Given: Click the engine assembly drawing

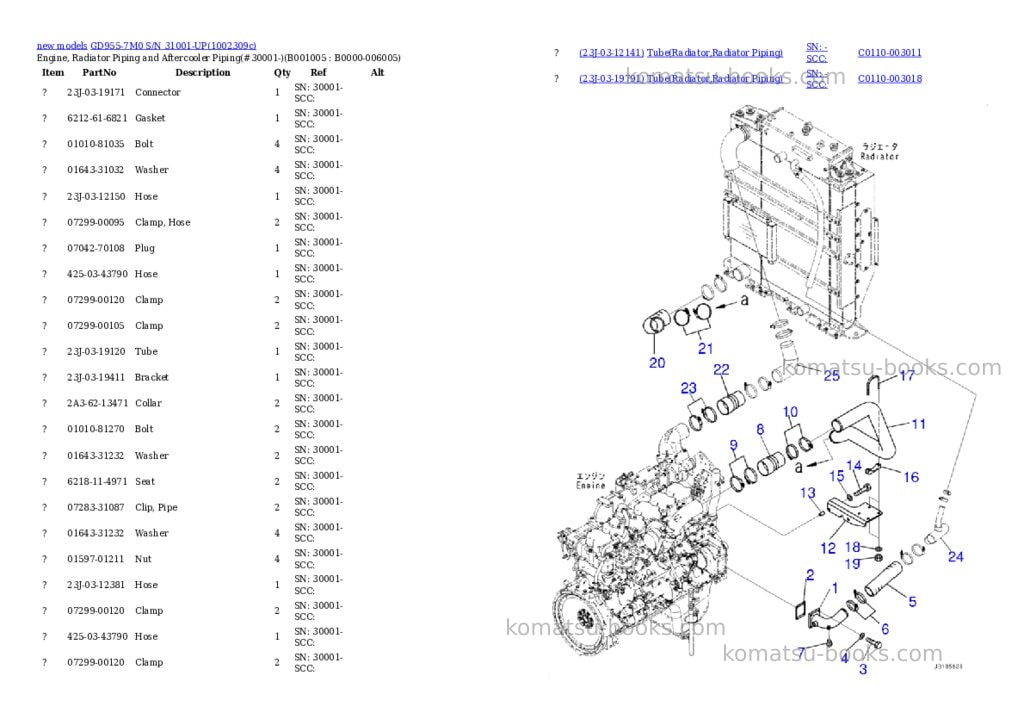Looking at the screenshot, I should pyautogui.click(x=640, y=542).
